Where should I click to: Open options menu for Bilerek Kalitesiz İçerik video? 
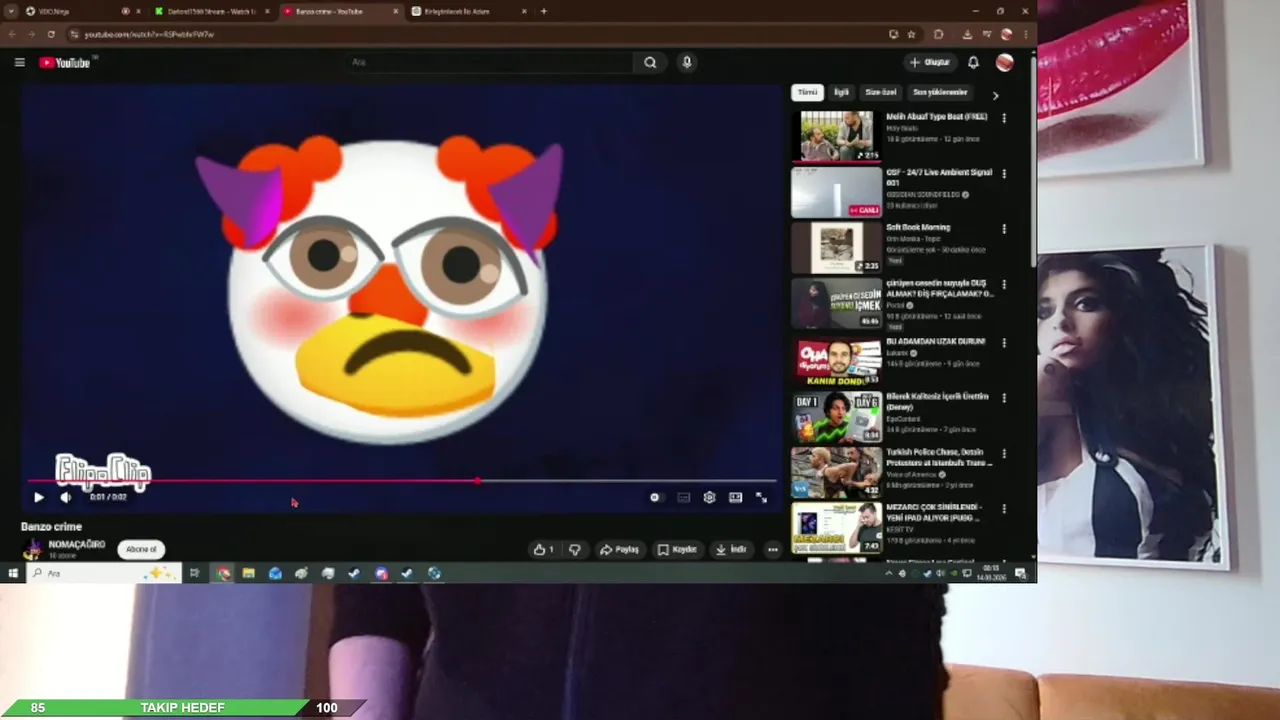1004,398
